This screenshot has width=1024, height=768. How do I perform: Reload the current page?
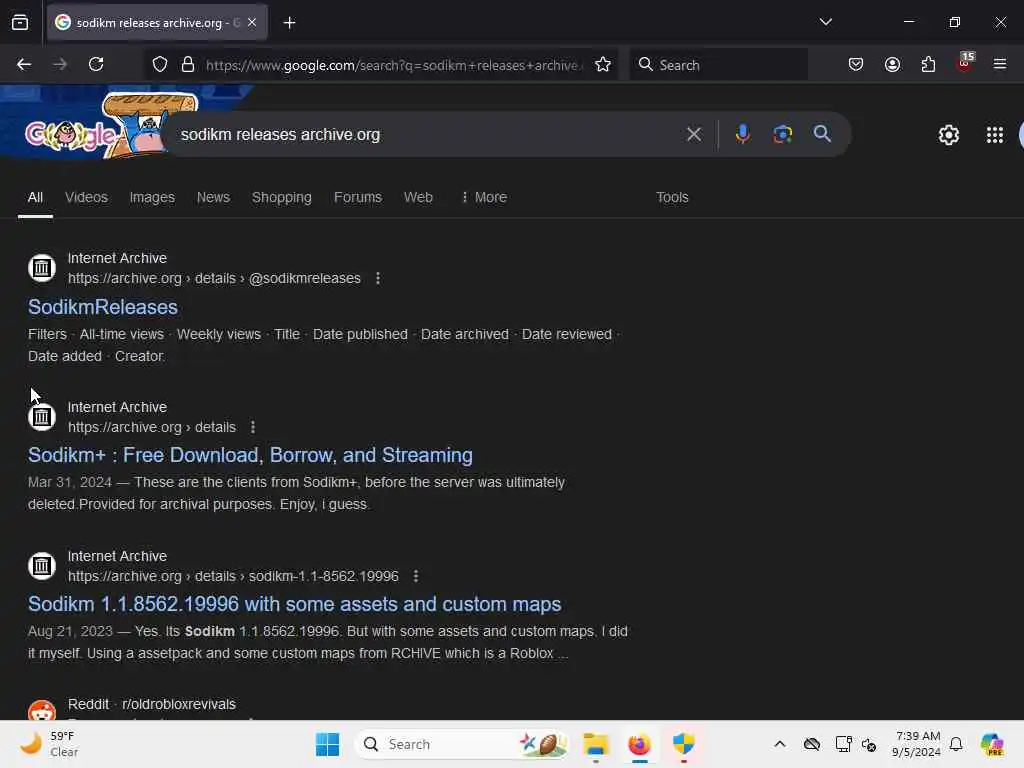(96, 64)
